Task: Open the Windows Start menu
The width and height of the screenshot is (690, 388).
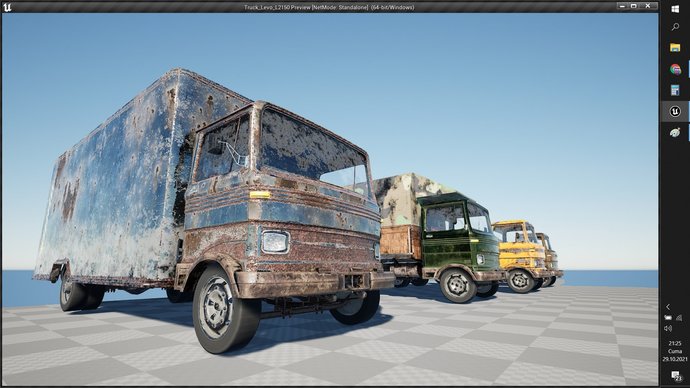Action: click(x=675, y=9)
